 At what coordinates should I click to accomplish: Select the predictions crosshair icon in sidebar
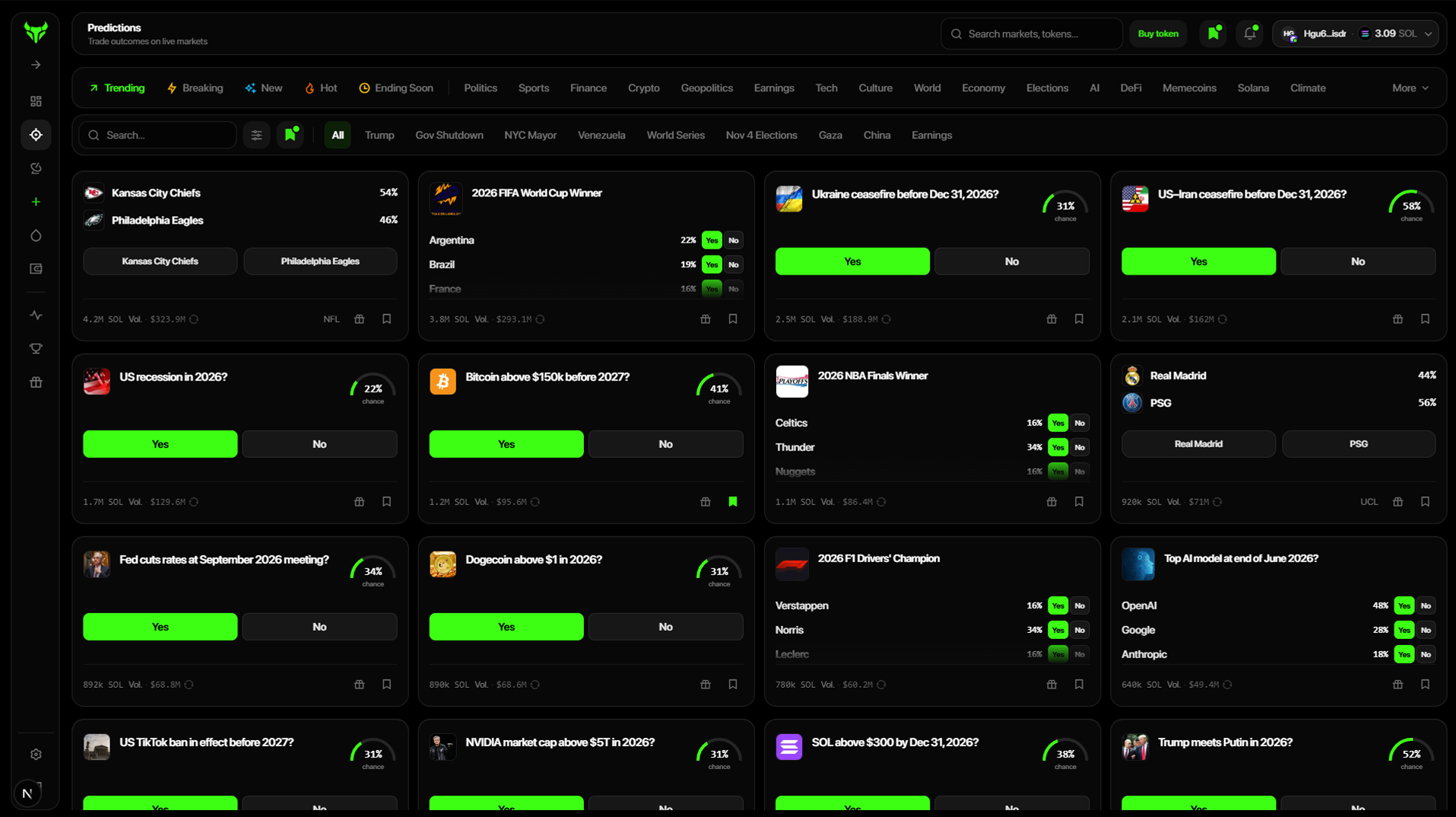(x=36, y=135)
